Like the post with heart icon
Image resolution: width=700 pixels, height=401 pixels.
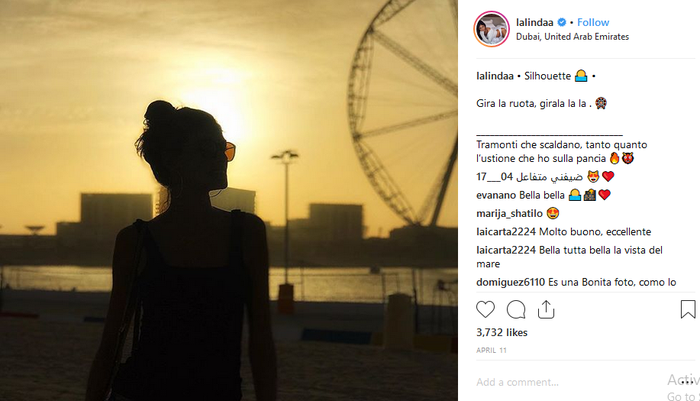point(485,309)
